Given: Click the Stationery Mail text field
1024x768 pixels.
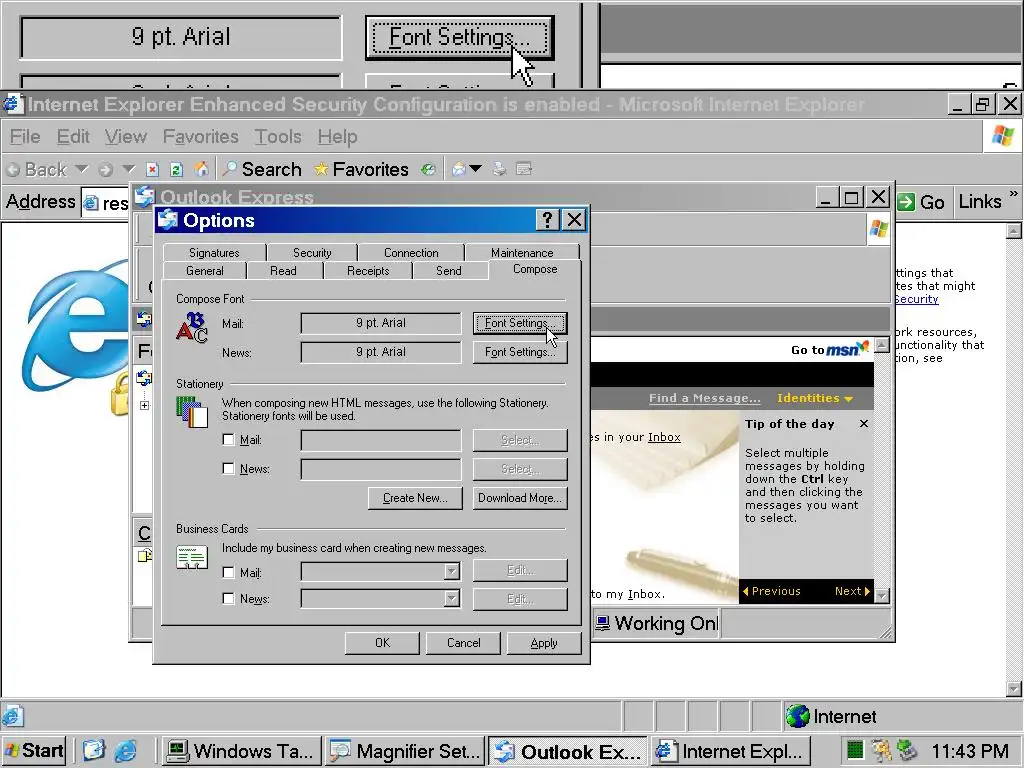Looking at the screenshot, I should pyautogui.click(x=381, y=440).
